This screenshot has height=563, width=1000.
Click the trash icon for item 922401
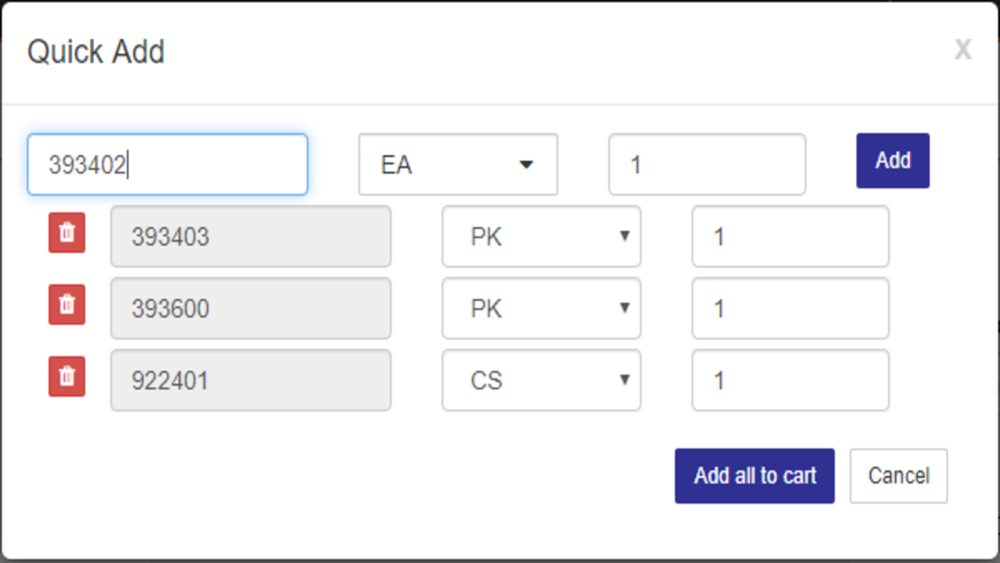pos(67,377)
